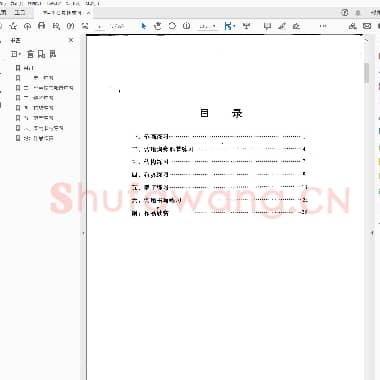This screenshot has height=380, width=380.
Task: Click the find current bookmark icon
Action: coord(53,54)
